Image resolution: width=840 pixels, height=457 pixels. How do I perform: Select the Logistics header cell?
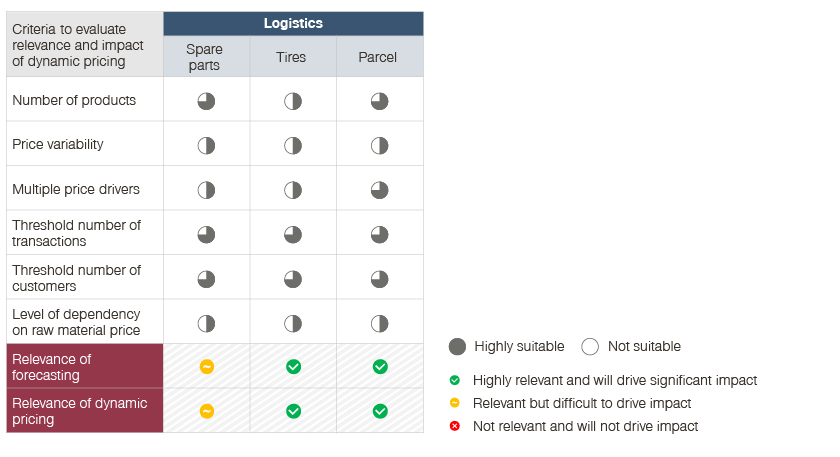(x=293, y=23)
